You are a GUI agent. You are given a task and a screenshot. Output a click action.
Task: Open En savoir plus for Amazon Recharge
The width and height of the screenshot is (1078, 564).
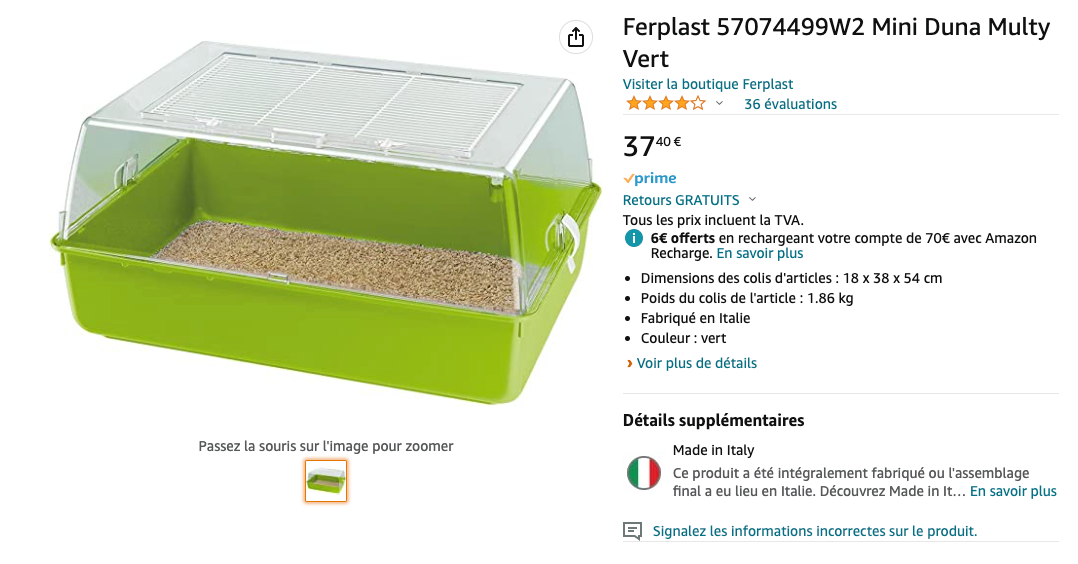tap(759, 253)
